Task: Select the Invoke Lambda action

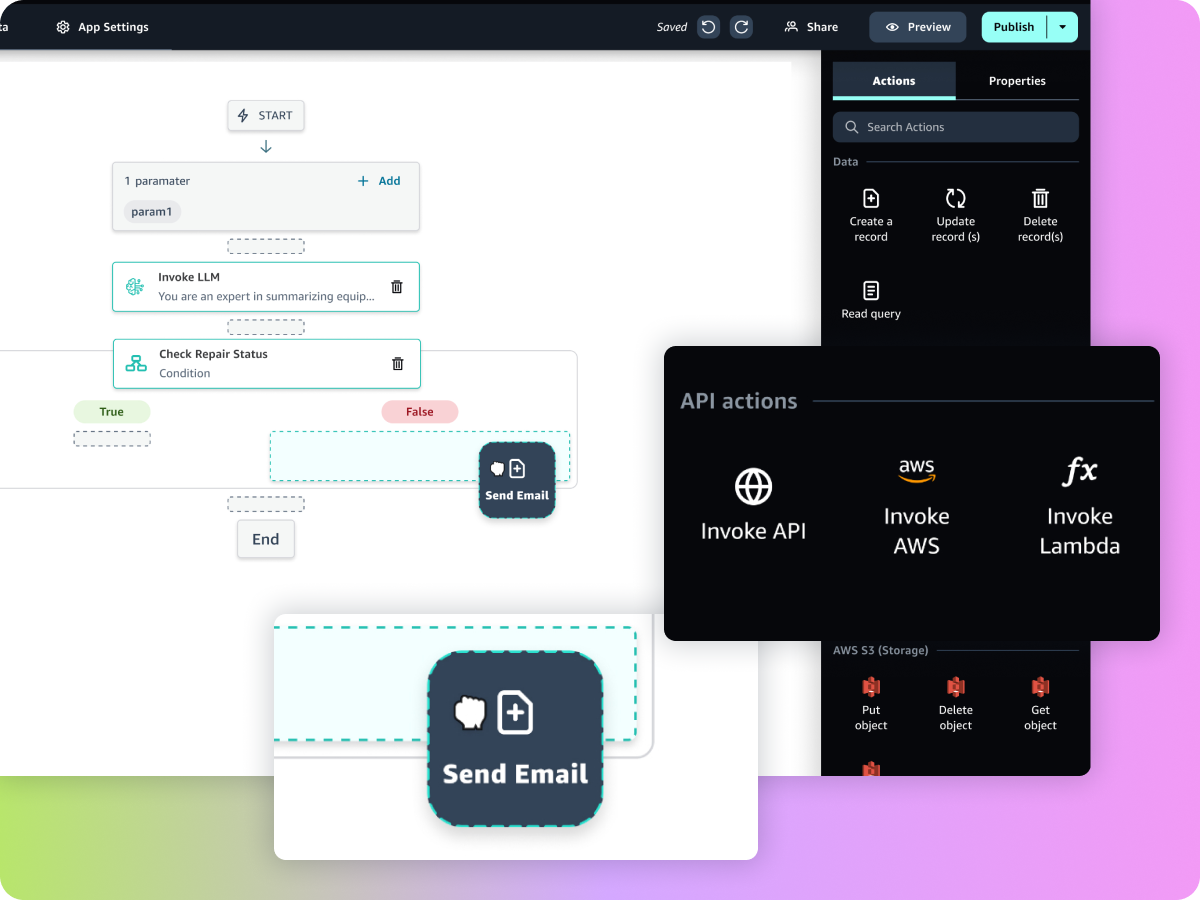Action: (1080, 503)
